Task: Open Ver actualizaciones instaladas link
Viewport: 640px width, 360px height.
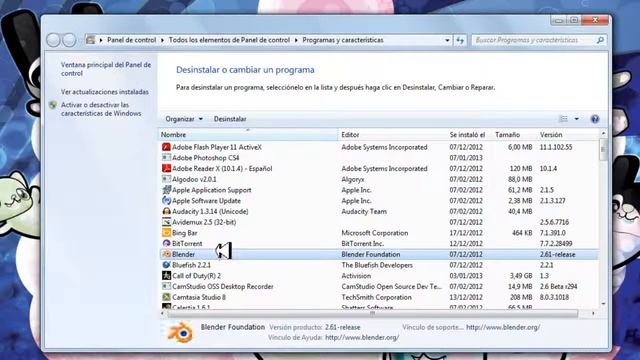Action: click(x=104, y=92)
